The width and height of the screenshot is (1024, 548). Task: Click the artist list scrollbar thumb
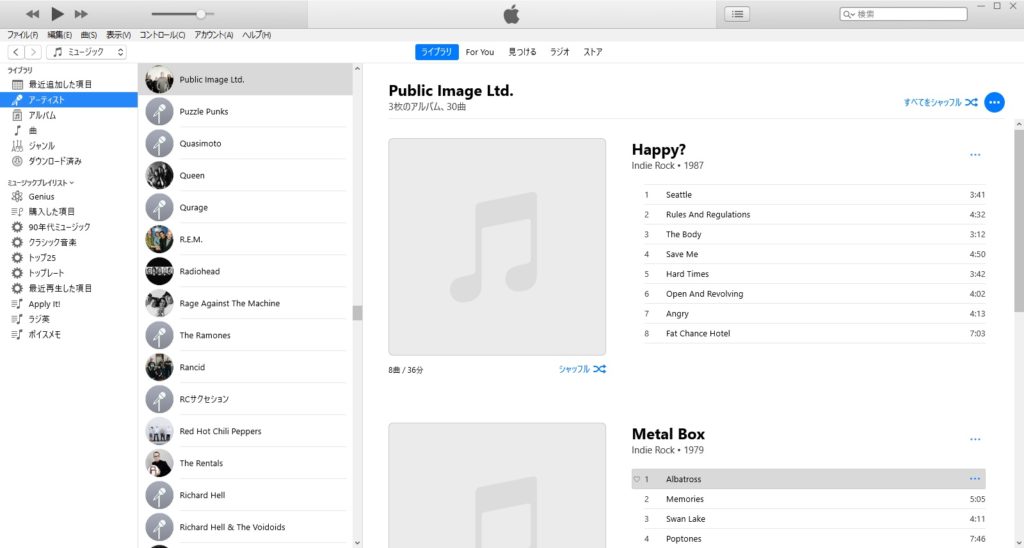click(x=357, y=313)
